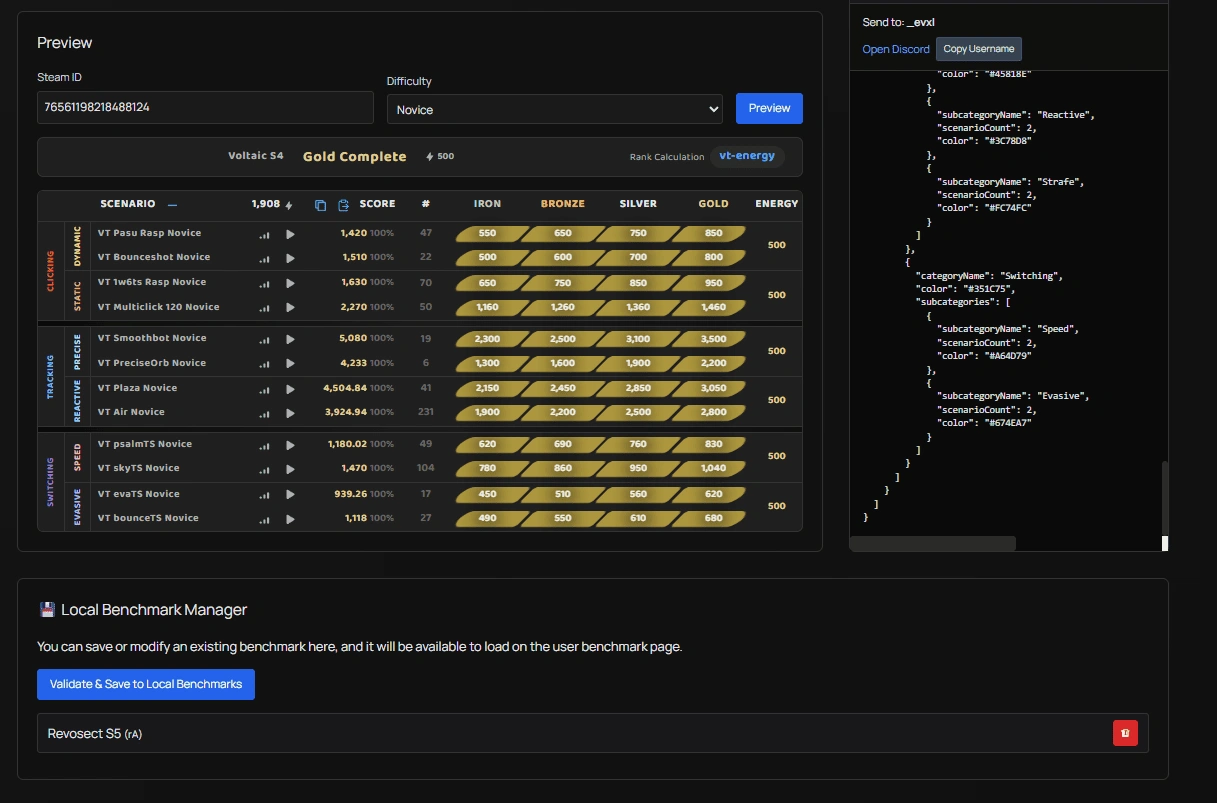
Task: Click Validate & Save to Local Benchmarks
Action: (x=146, y=684)
